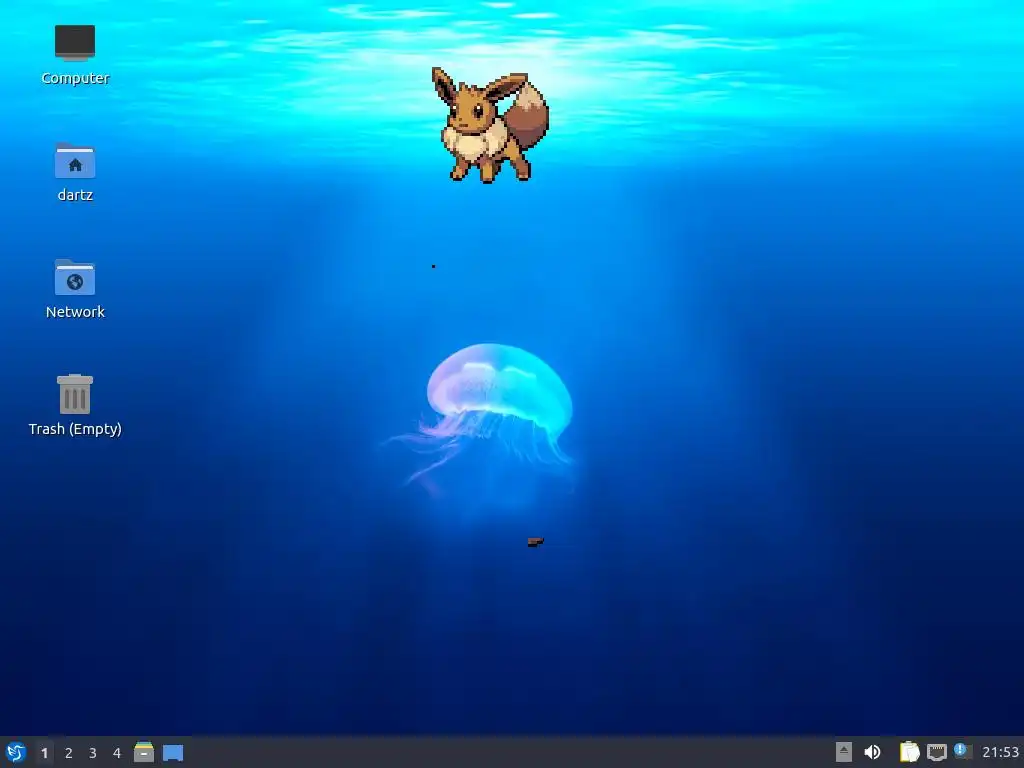
Task: Open the volume control speaker icon
Action: [872, 752]
